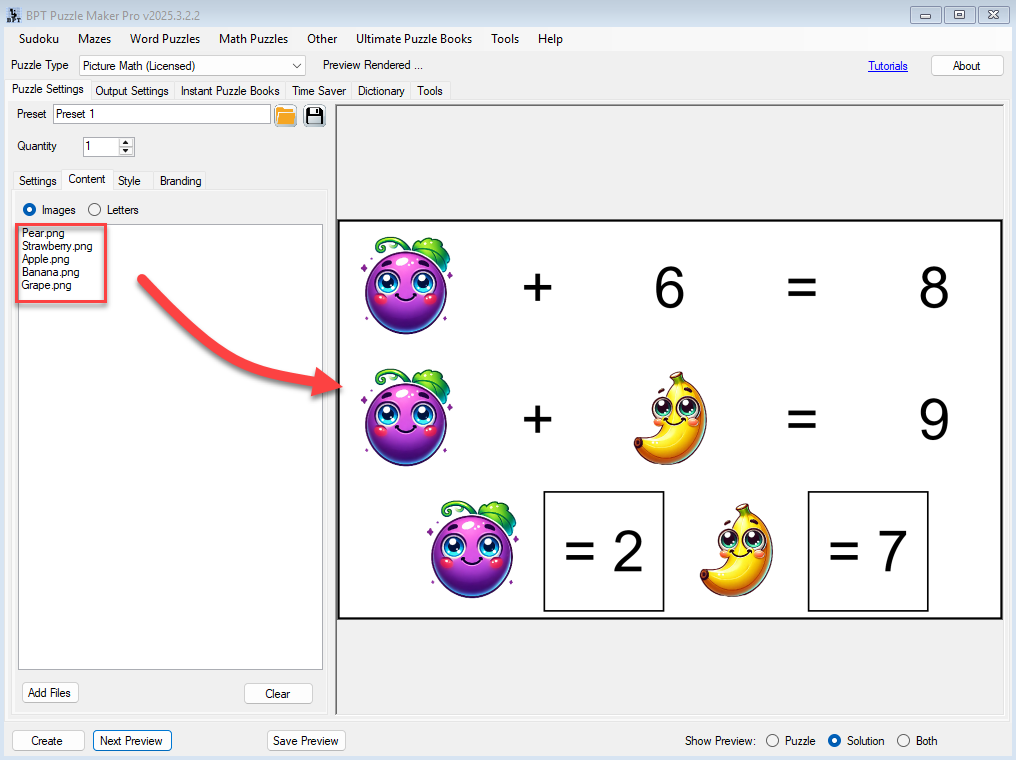Screen dimensions: 1016x760
Task: Select the Letters radio button
Action: pyautogui.click(x=95, y=210)
